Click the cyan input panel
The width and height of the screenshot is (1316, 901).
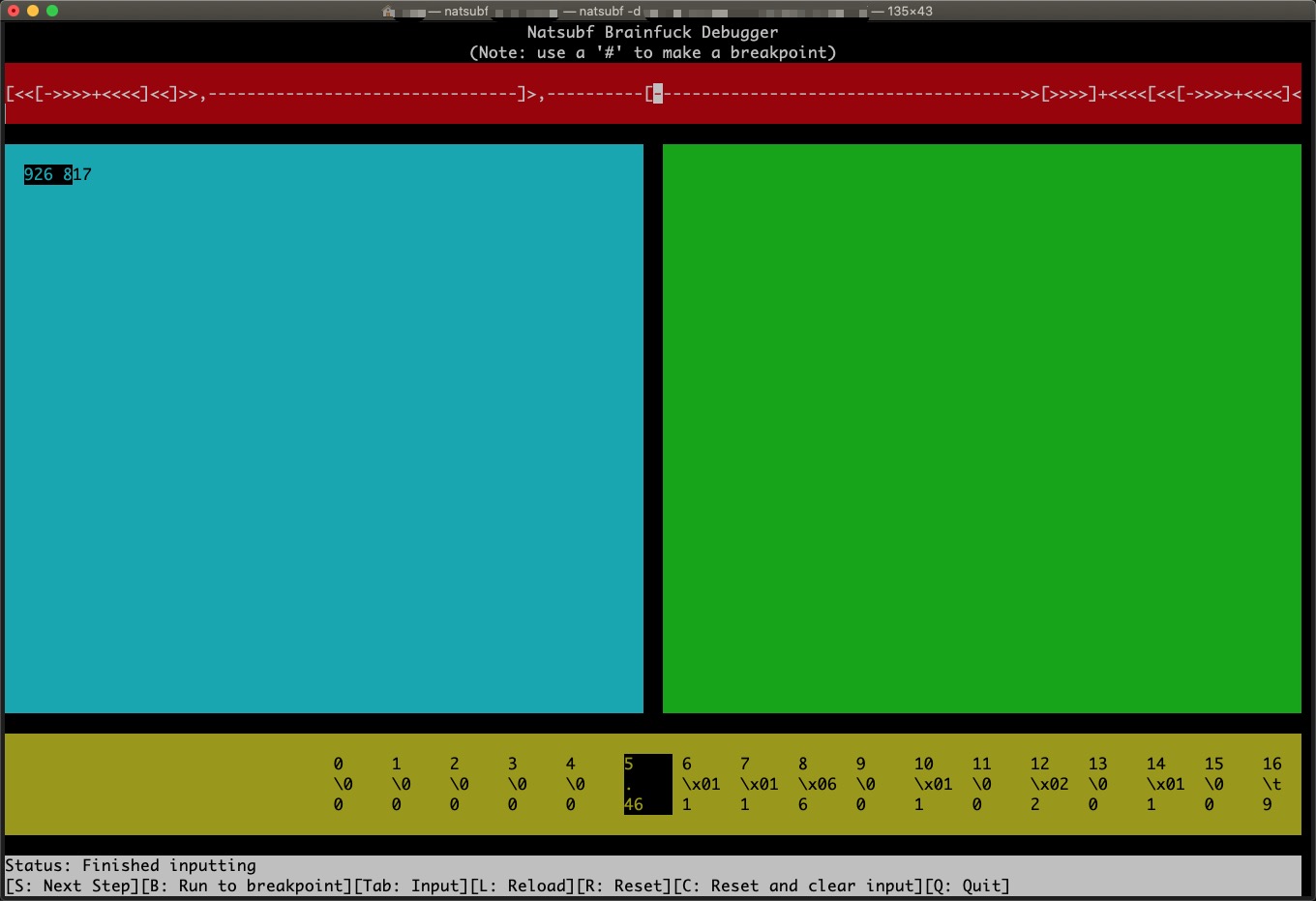323,429
